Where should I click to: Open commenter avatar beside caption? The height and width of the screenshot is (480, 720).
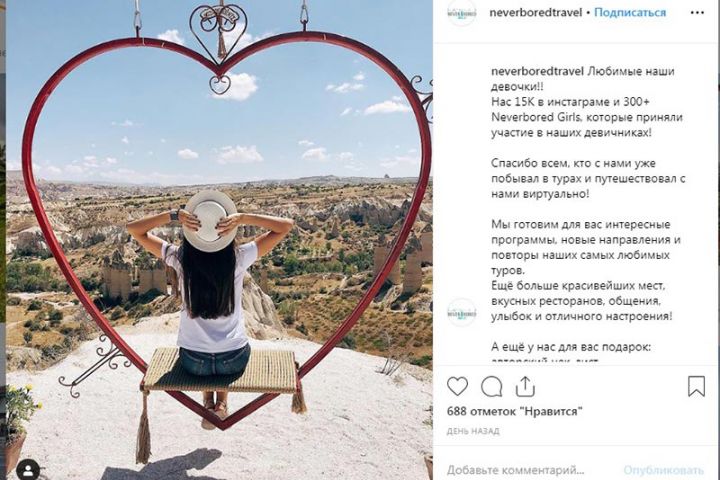tap(461, 313)
